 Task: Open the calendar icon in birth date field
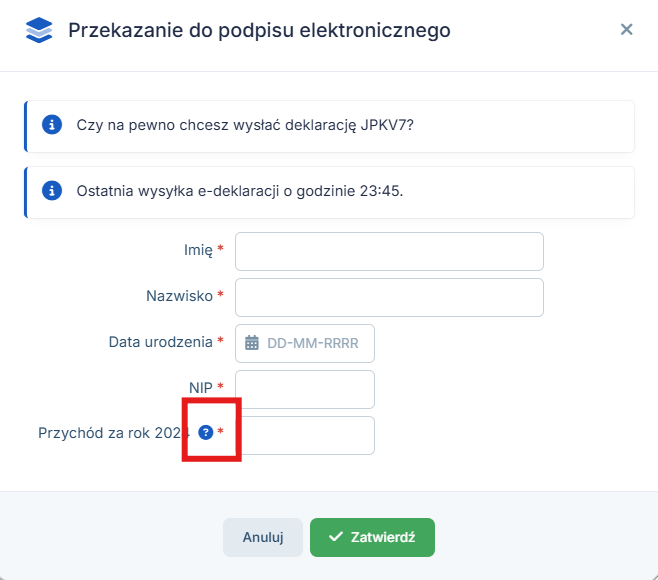[x=252, y=342]
